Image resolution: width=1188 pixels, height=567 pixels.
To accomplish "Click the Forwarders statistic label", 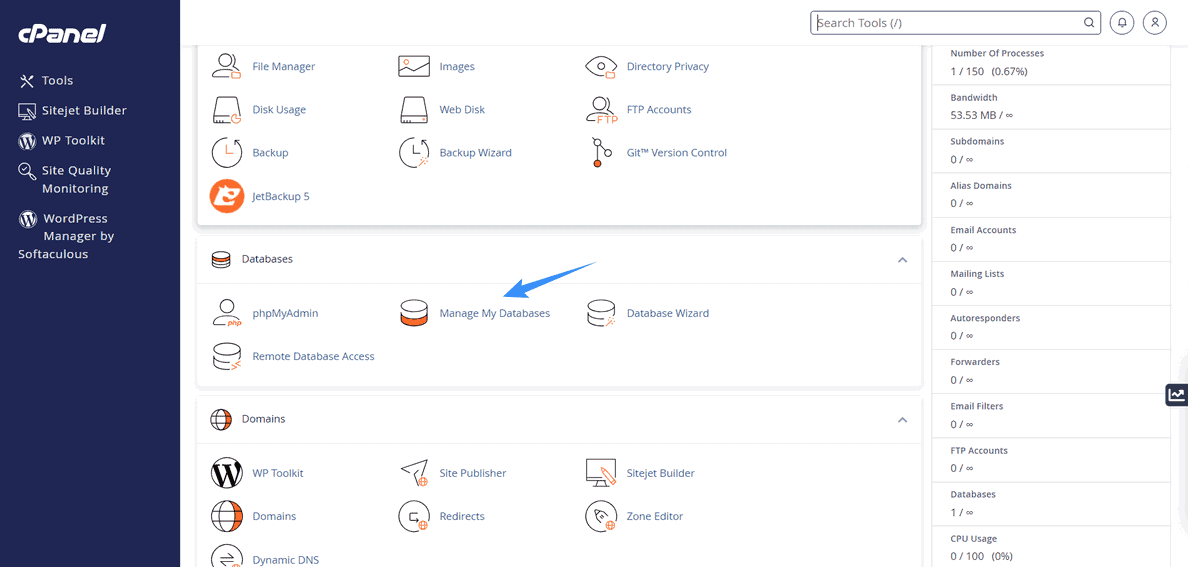I will (975, 362).
